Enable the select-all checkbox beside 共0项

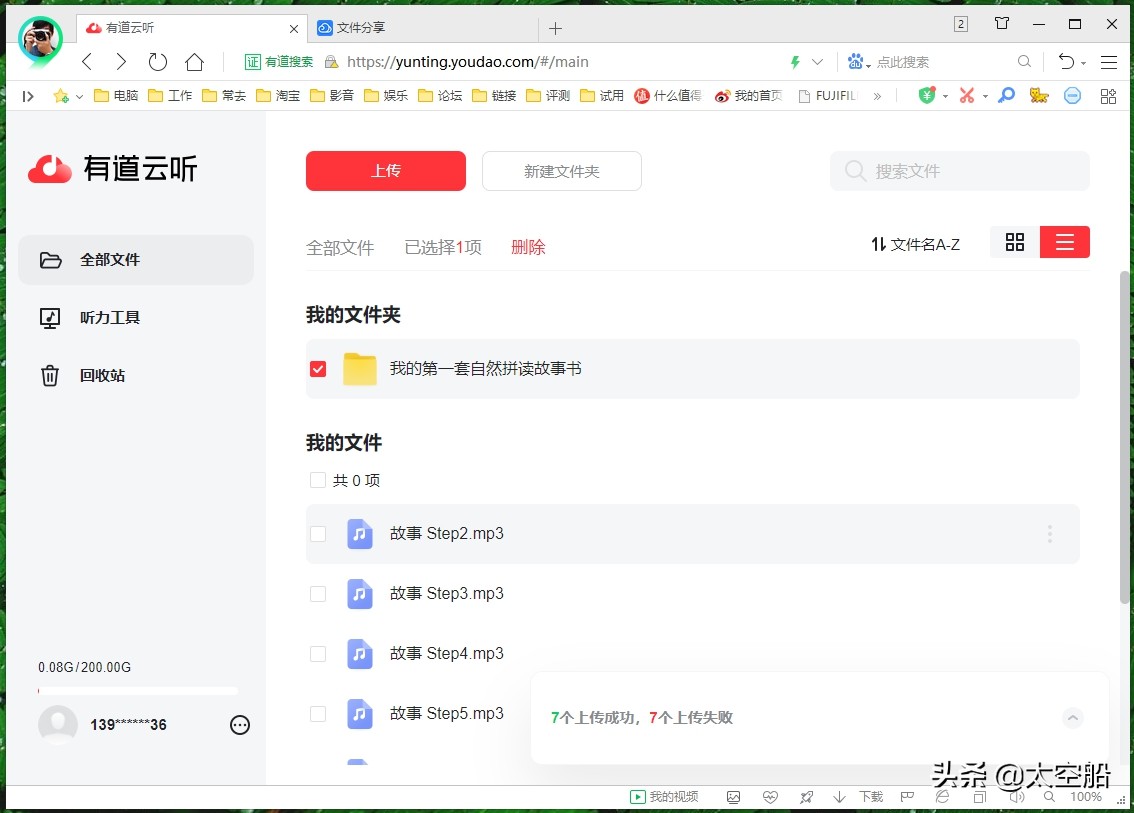click(318, 480)
